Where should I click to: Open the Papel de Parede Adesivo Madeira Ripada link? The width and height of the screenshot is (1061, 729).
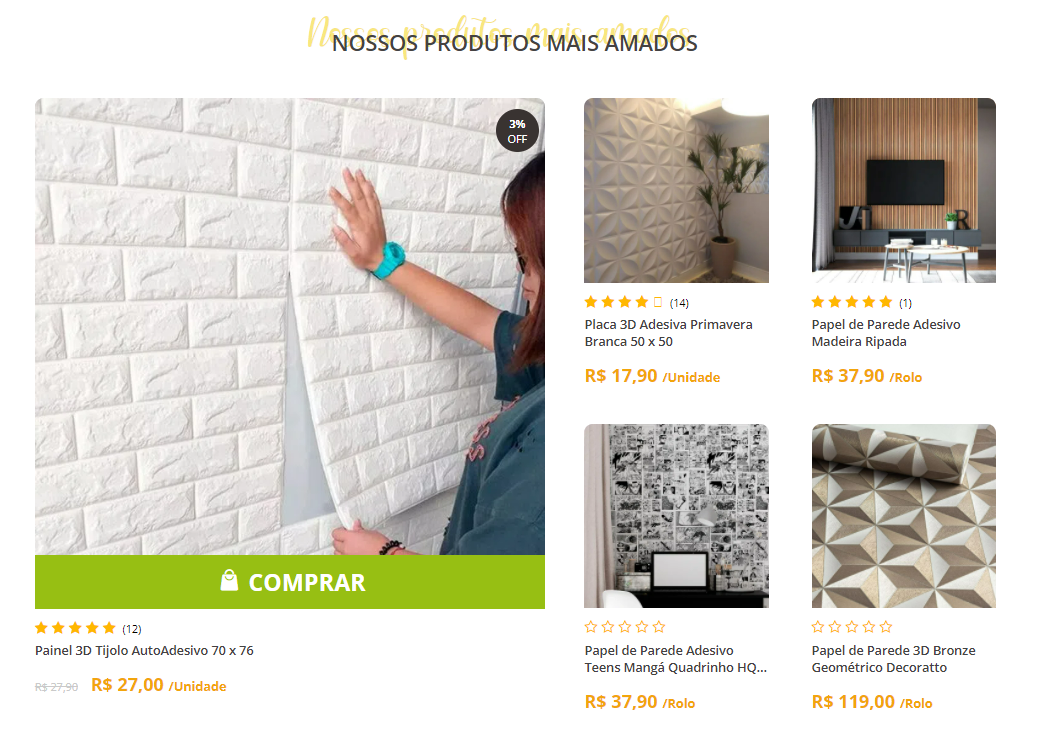(x=886, y=333)
